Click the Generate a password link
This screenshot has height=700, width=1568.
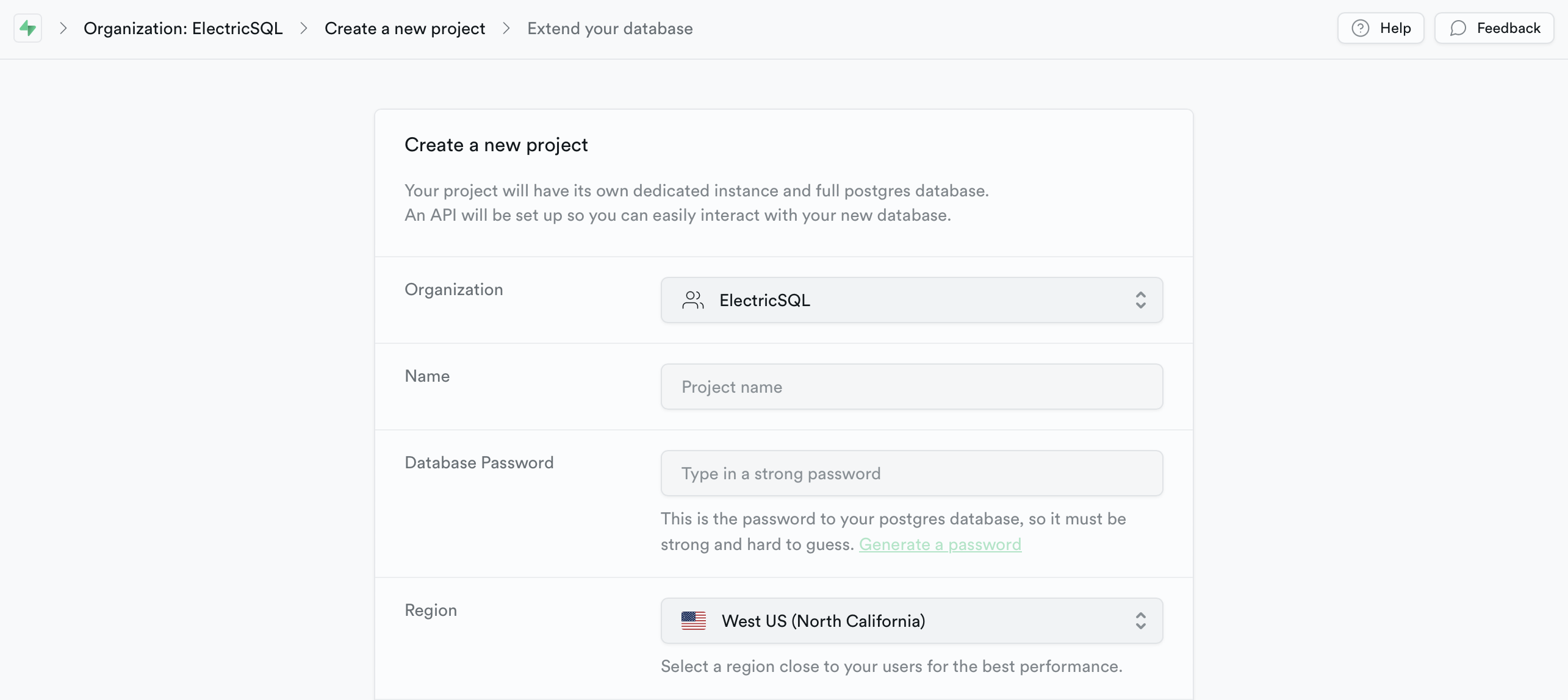pos(940,544)
